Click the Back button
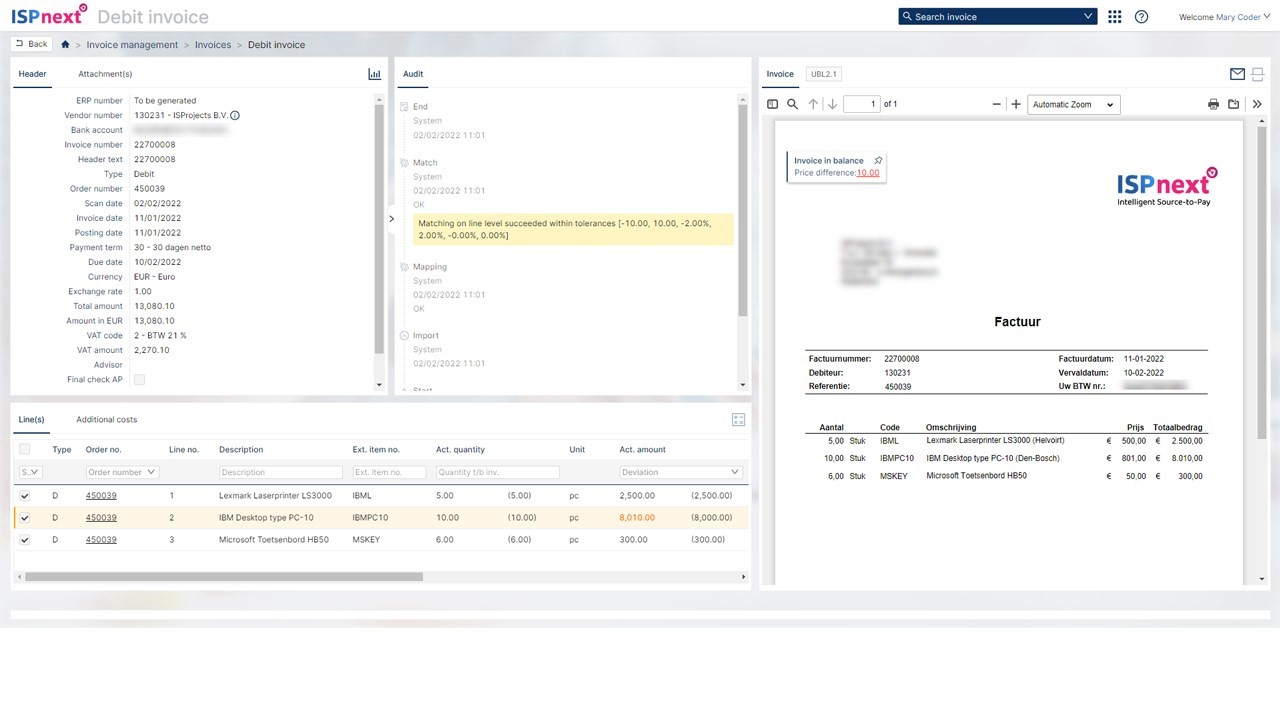1280x720 pixels. 30,44
